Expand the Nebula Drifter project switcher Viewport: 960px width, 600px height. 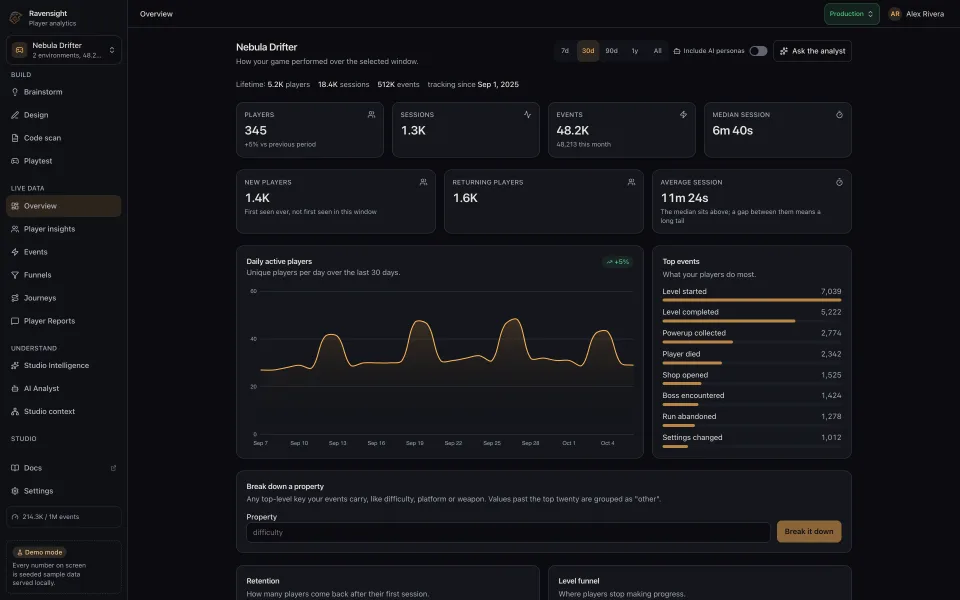64,50
